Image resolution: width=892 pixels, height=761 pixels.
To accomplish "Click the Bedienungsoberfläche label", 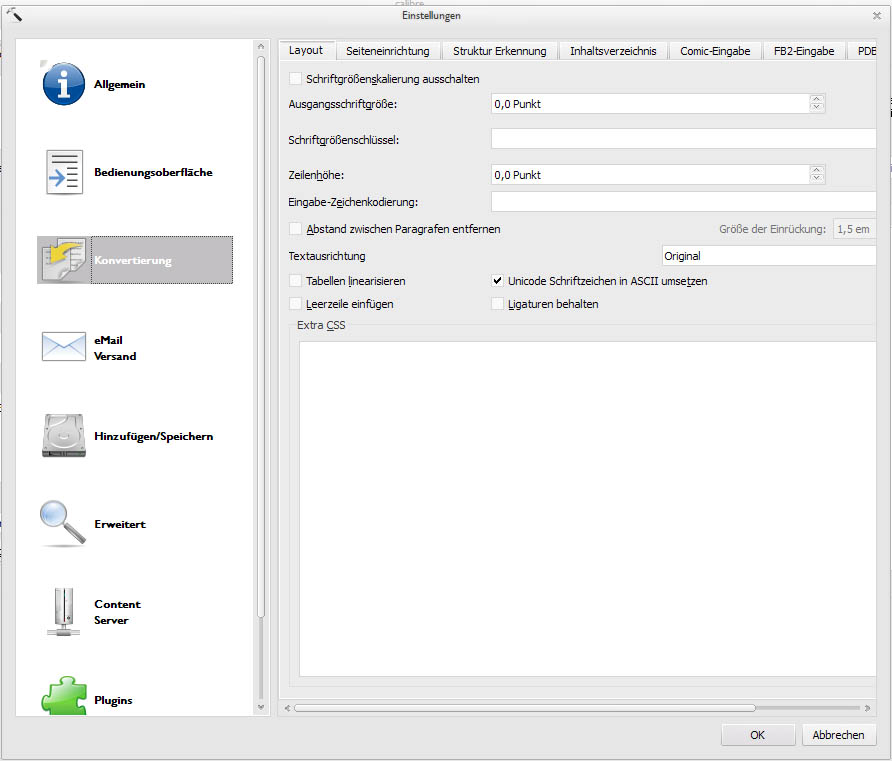I will point(154,172).
